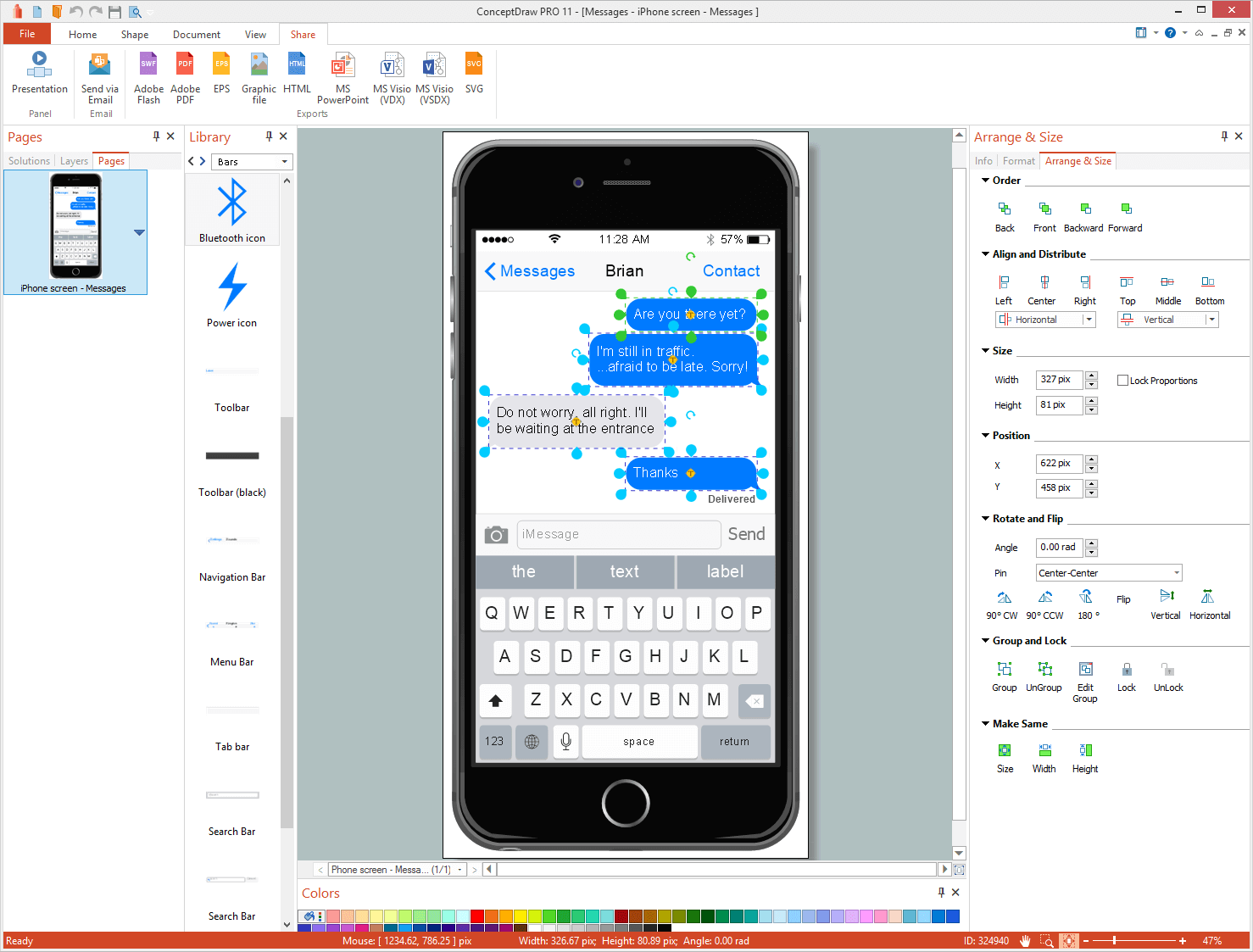Collapse the Align and Distribute section

pos(985,254)
